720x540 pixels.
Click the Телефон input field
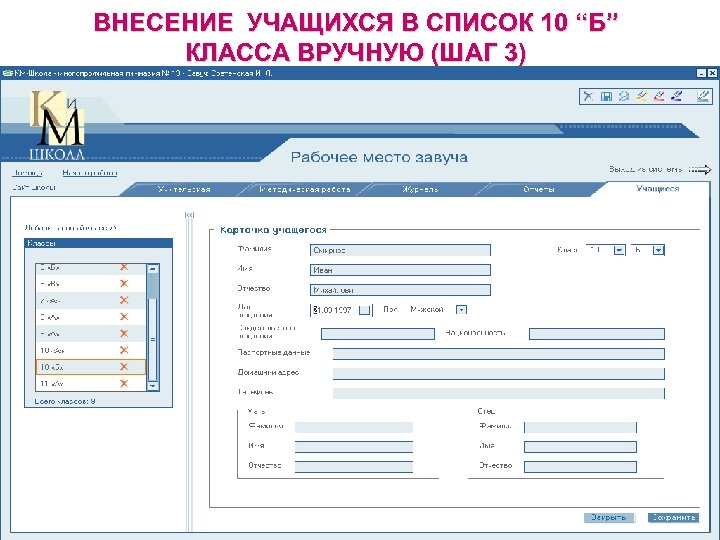click(499, 393)
